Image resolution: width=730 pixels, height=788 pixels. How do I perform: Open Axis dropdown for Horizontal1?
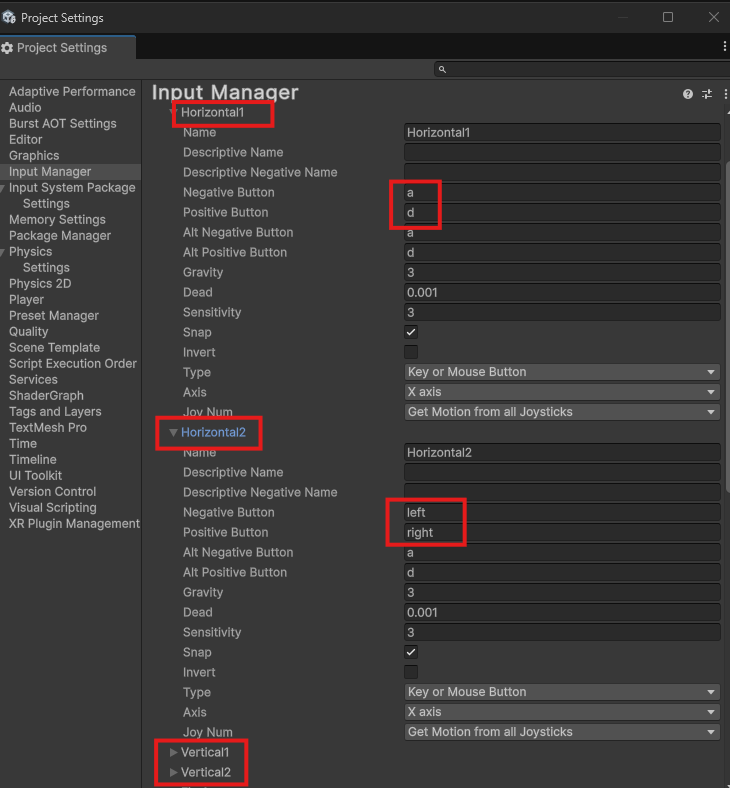point(562,392)
